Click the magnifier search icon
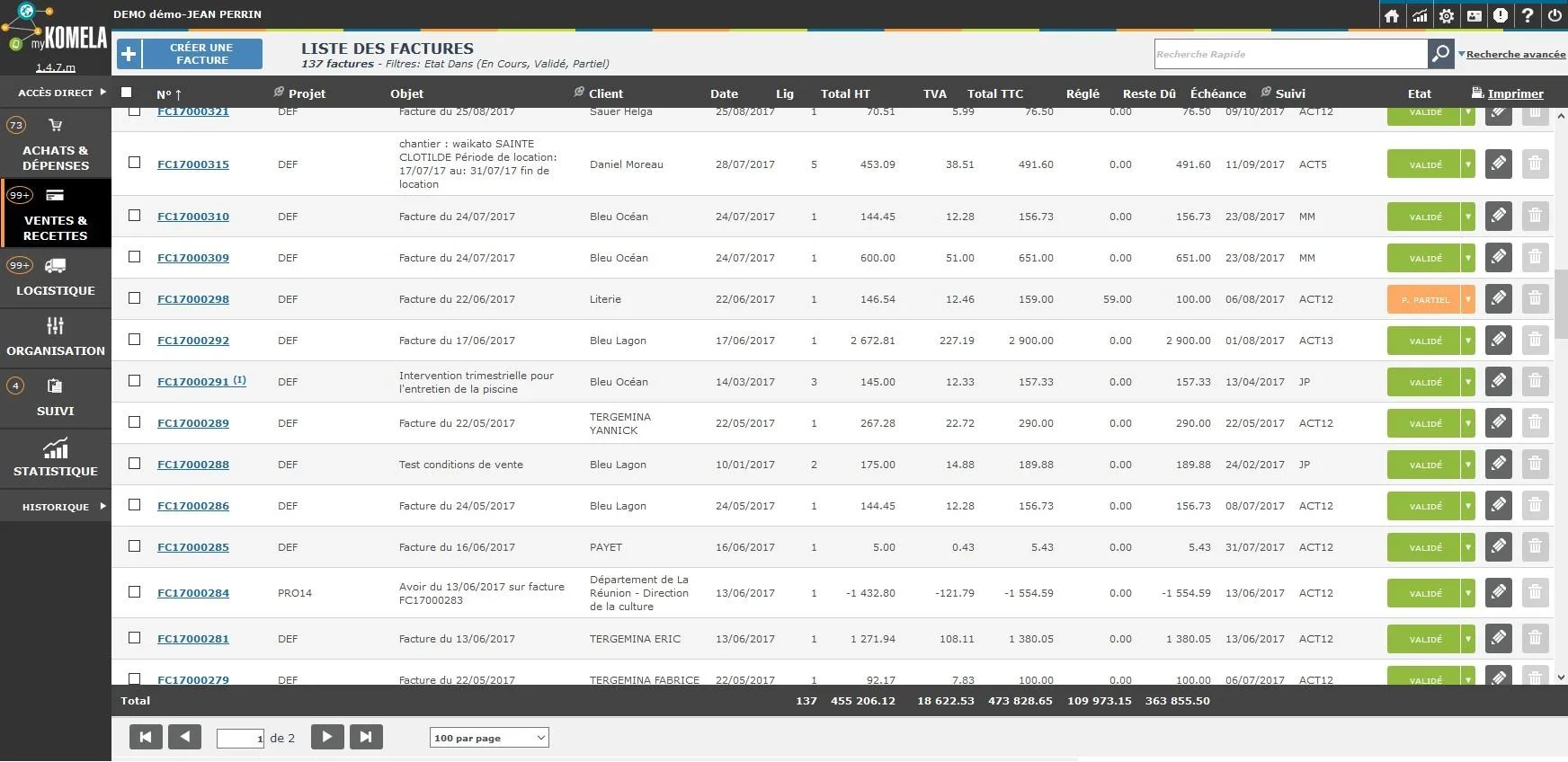 pos(1440,54)
